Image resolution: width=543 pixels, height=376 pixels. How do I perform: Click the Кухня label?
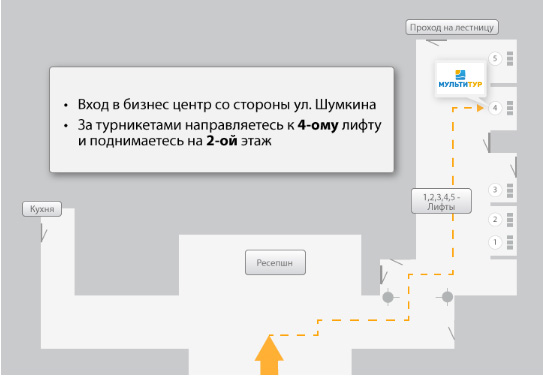[42, 209]
